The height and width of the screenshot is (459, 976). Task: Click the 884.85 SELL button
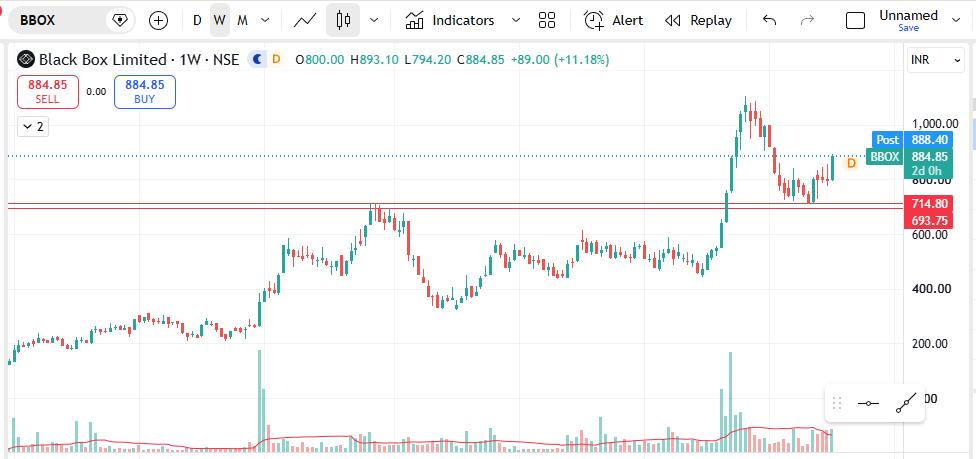48,92
